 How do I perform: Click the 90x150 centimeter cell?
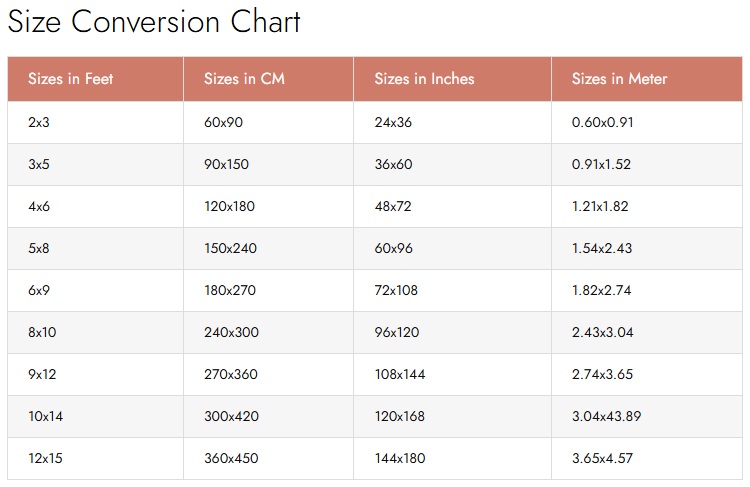[x=268, y=165]
